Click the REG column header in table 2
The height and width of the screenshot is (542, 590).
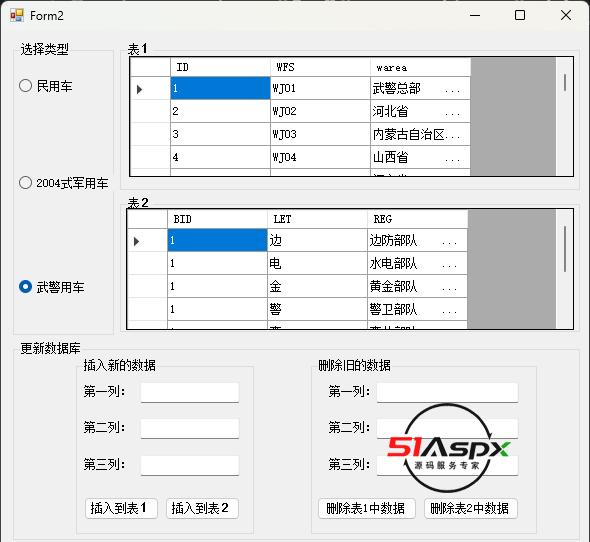pyautogui.click(x=417, y=219)
